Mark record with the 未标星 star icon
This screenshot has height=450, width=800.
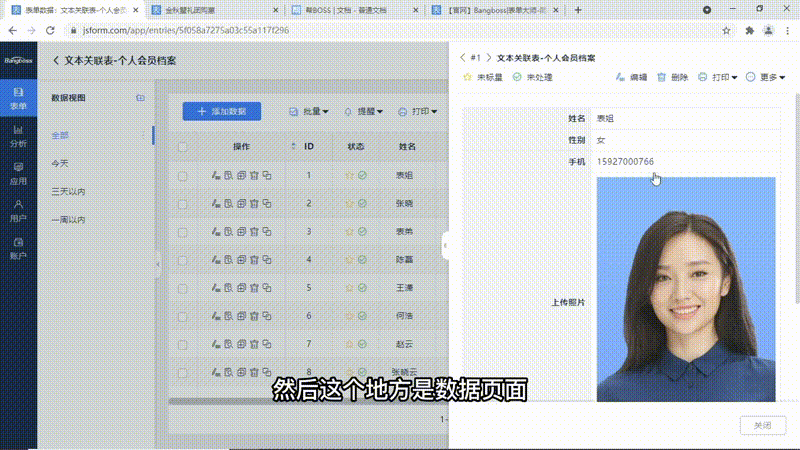pyautogui.click(x=467, y=77)
